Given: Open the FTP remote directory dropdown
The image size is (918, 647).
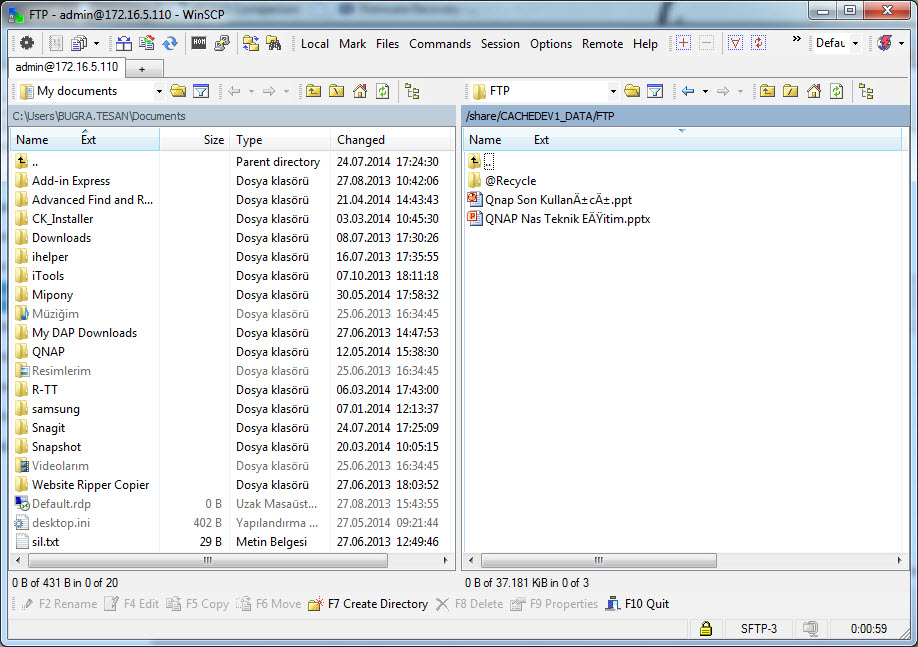Looking at the screenshot, I should coord(613,91).
